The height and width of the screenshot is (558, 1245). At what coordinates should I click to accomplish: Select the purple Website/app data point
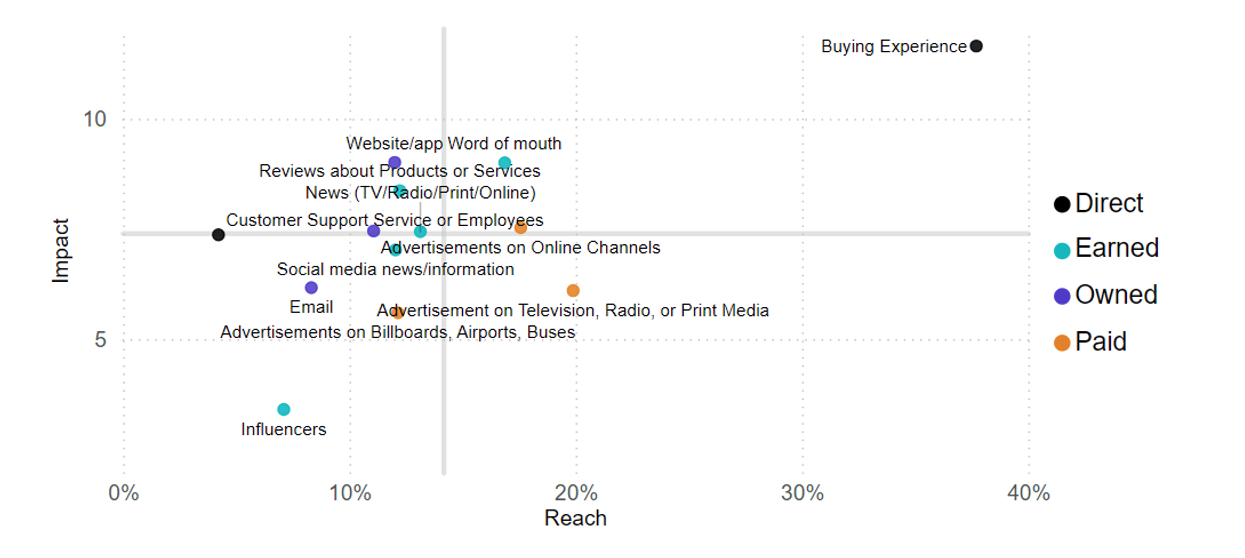(395, 163)
